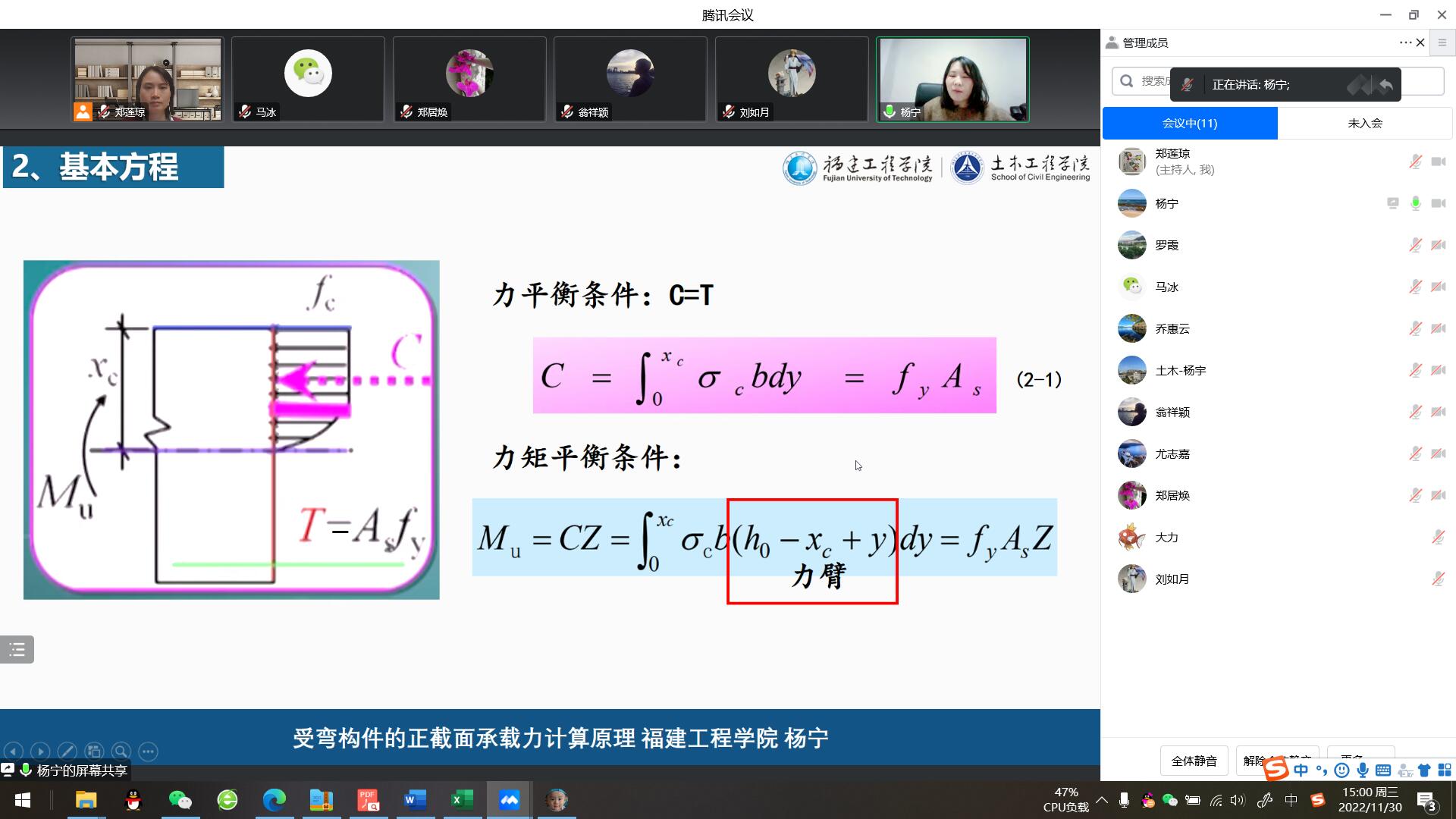Toggle microphone for 马冰 in member list
The width and height of the screenshot is (1456, 819).
(1415, 287)
